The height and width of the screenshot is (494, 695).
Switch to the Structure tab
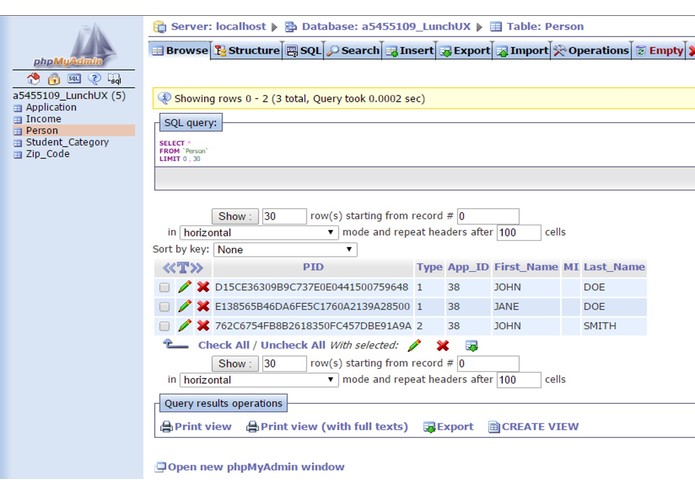tap(247, 51)
